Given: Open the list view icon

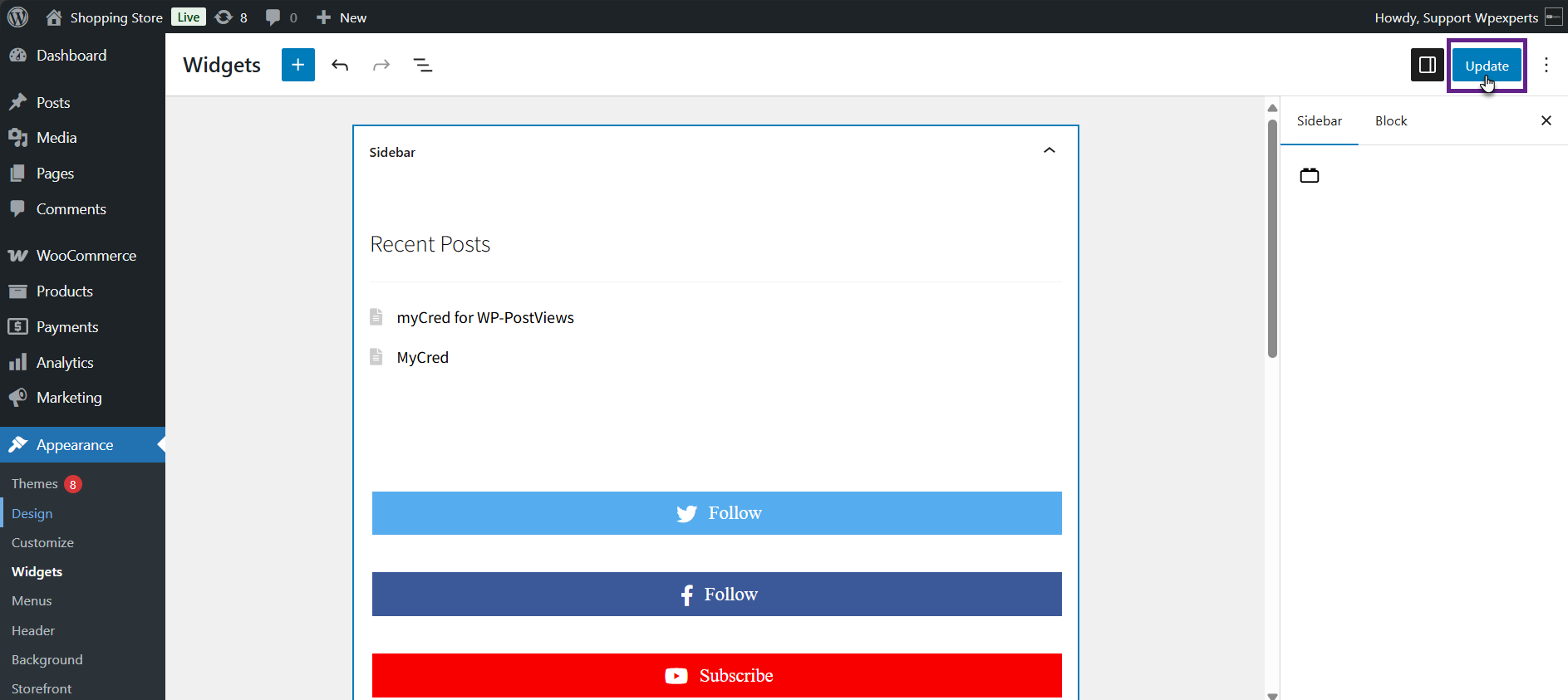Looking at the screenshot, I should 423,65.
